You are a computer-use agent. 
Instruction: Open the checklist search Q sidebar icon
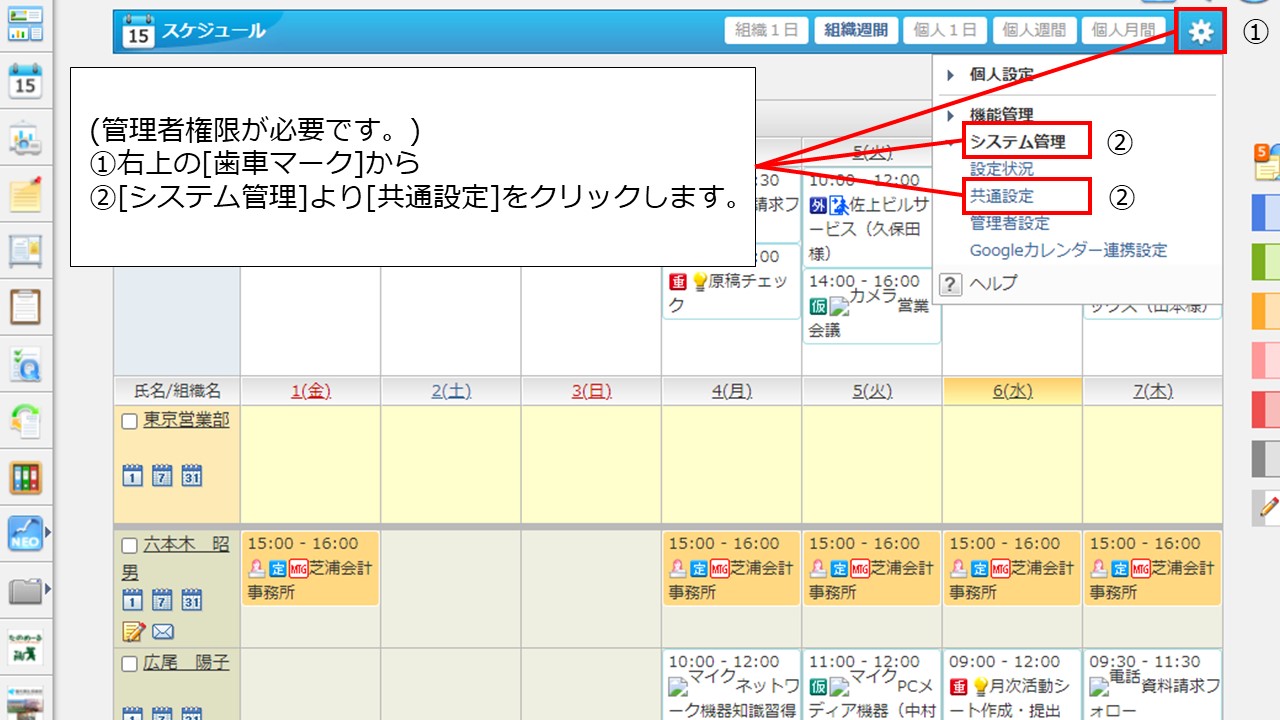pyautogui.click(x=25, y=364)
